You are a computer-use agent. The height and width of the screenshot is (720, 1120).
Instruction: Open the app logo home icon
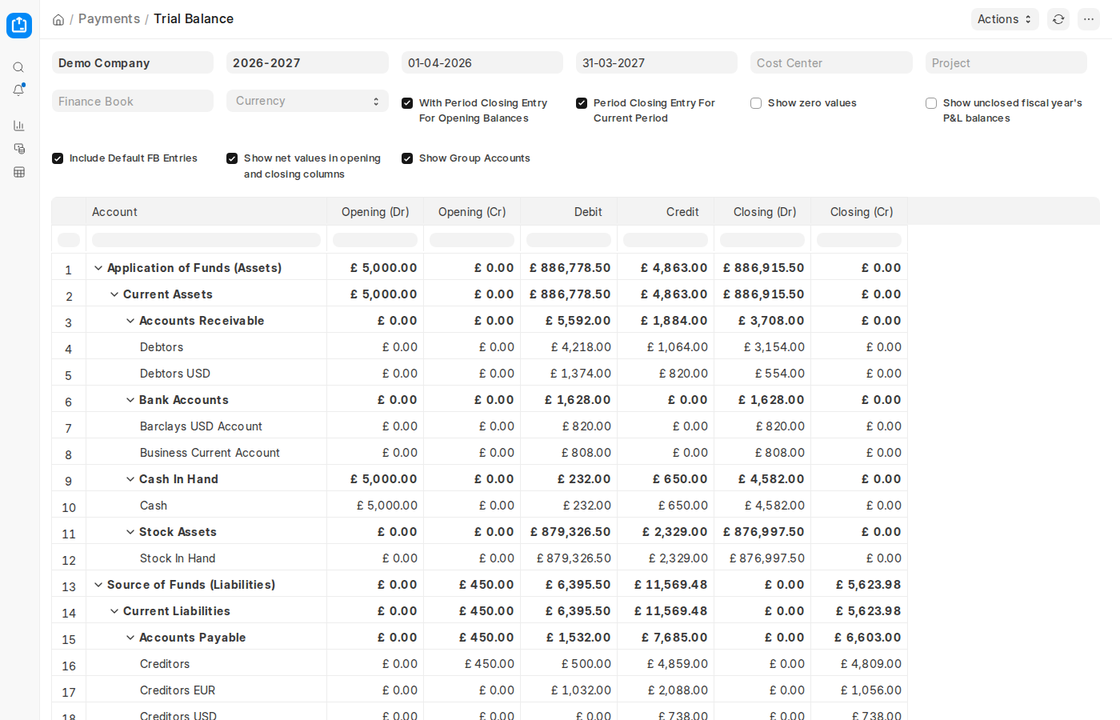(x=19, y=25)
